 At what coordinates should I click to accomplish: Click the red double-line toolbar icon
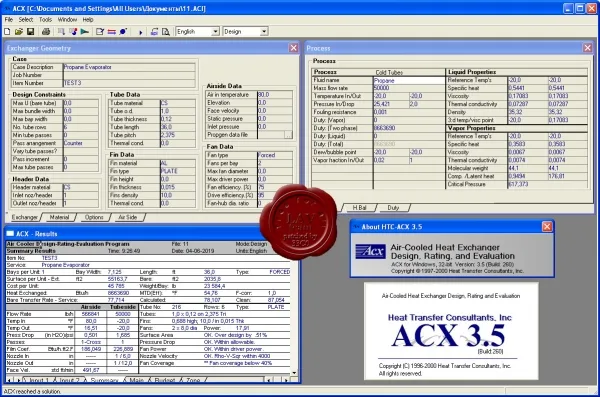pyautogui.click(x=111, y=32)
